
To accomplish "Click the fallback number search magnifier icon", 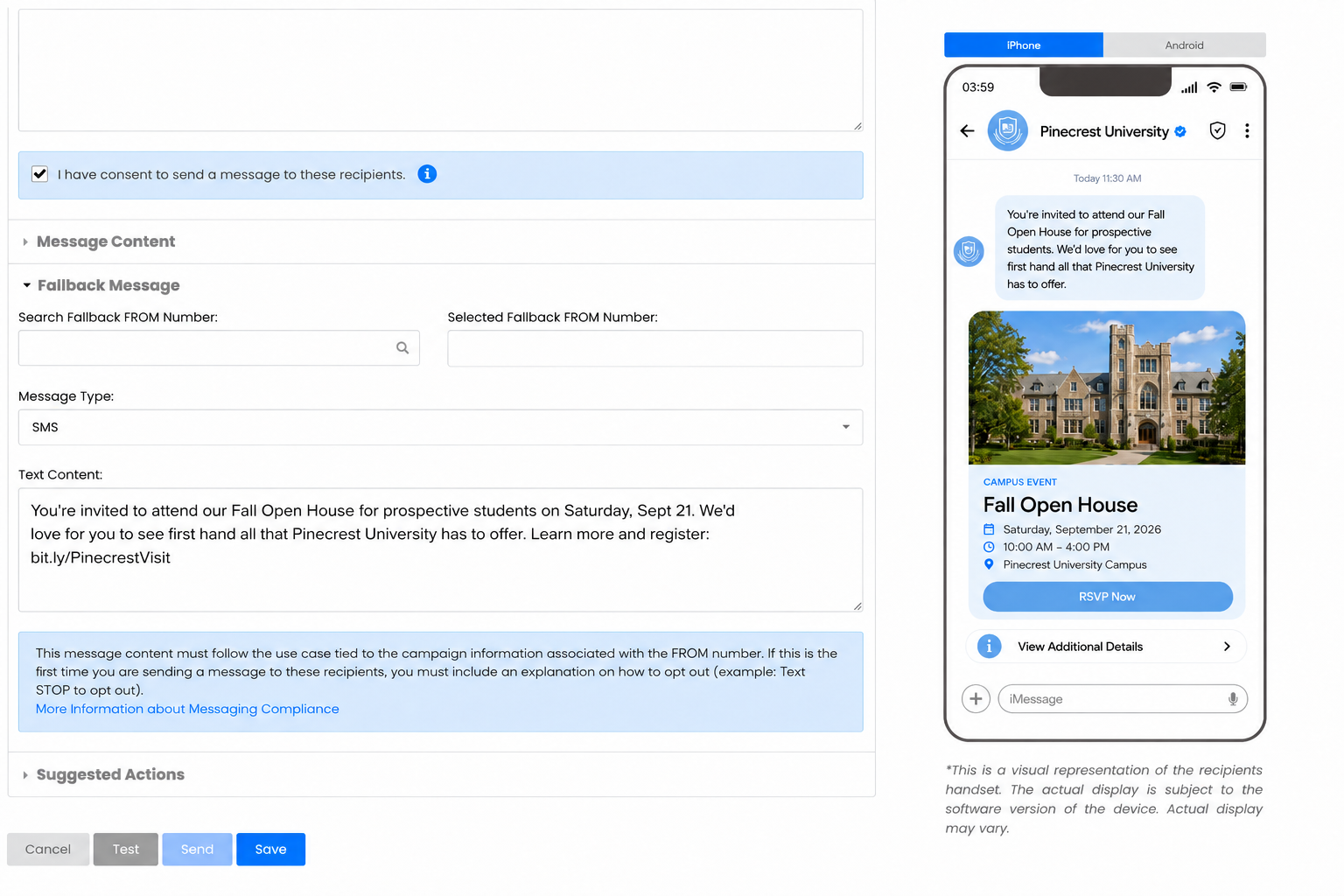I will click(x=402, y=348).
